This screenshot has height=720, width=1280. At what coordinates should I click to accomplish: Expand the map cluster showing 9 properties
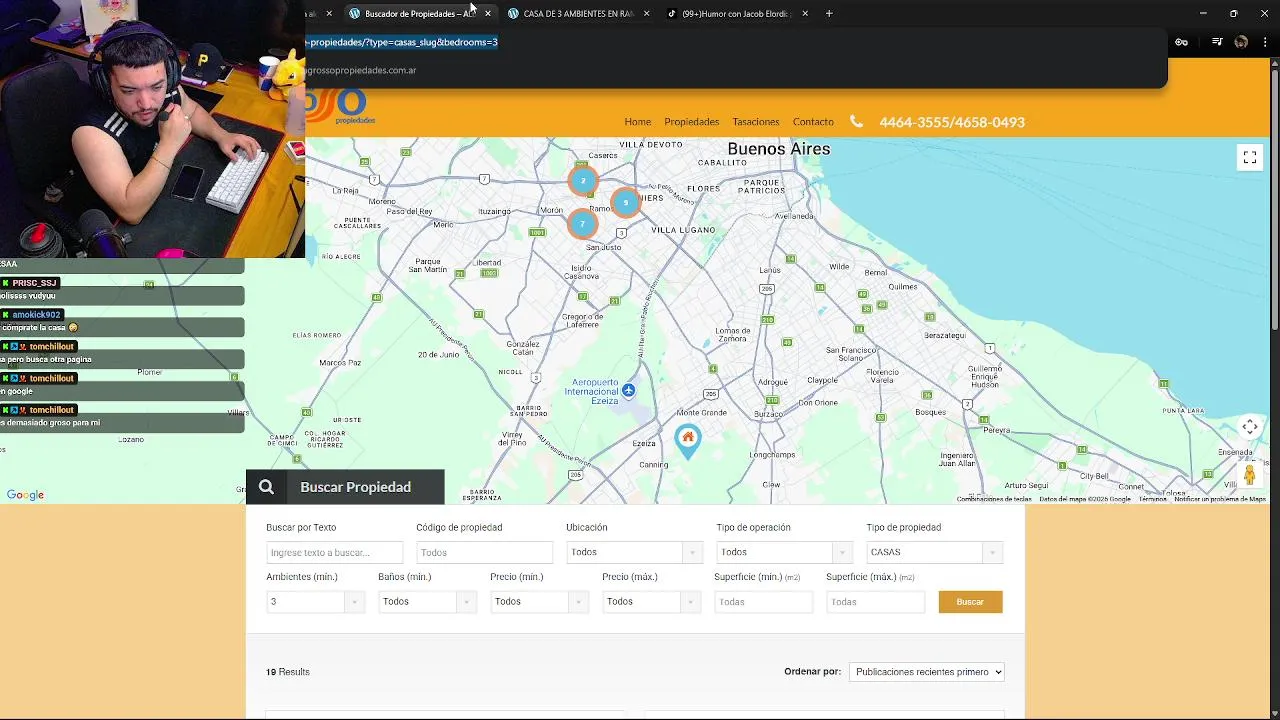pyautogui.click(x=625, y=202)
